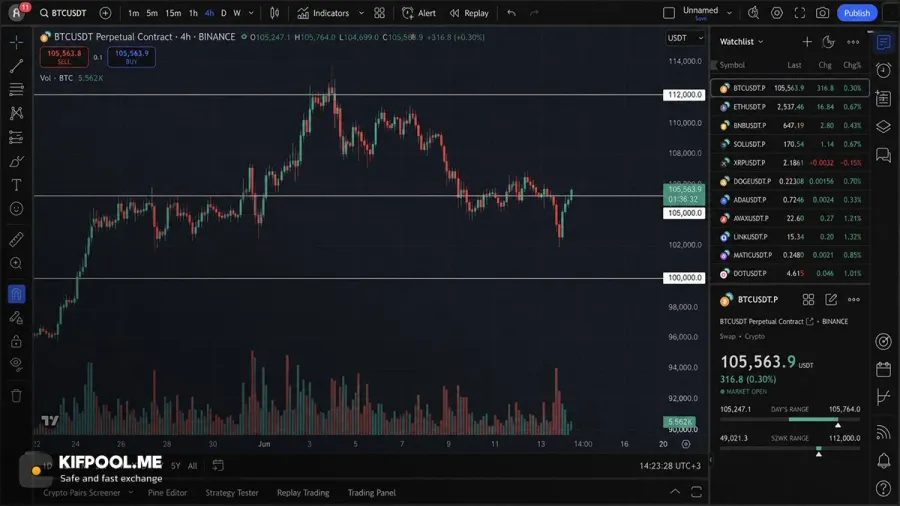The height and width of the screenshot is (506, 900).
Task: Open the object tree layers panel
Action: [884, 126]
